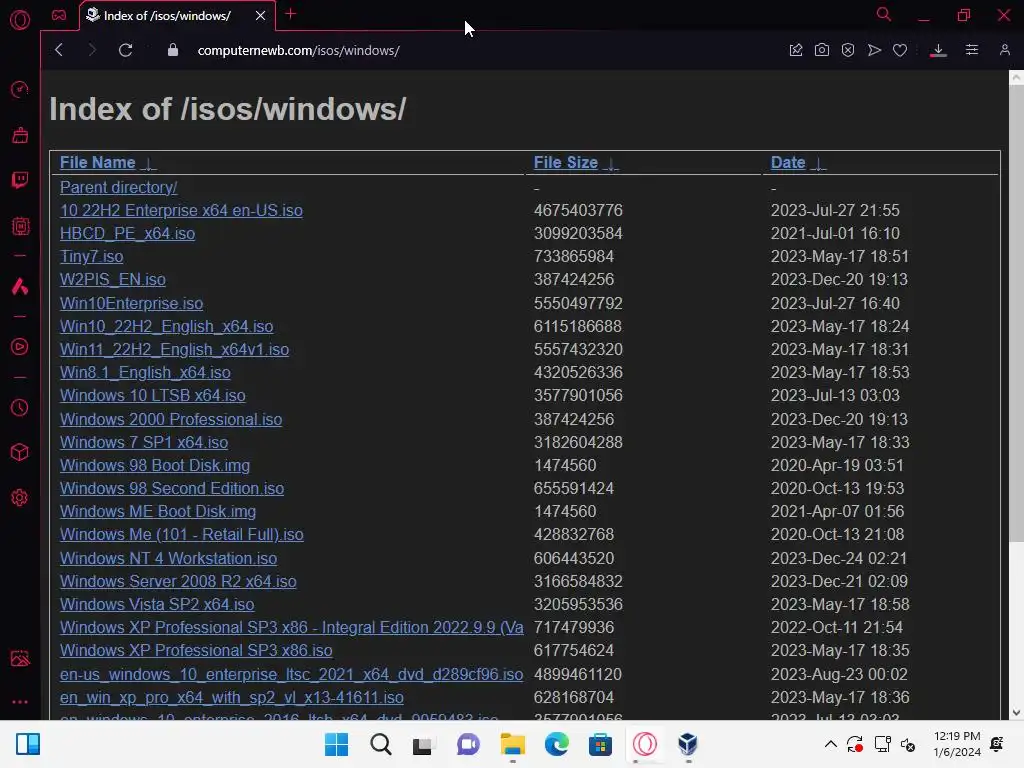
Task: Open Extensions cube icon in sidebar
Action: click(x=20, y=452)
